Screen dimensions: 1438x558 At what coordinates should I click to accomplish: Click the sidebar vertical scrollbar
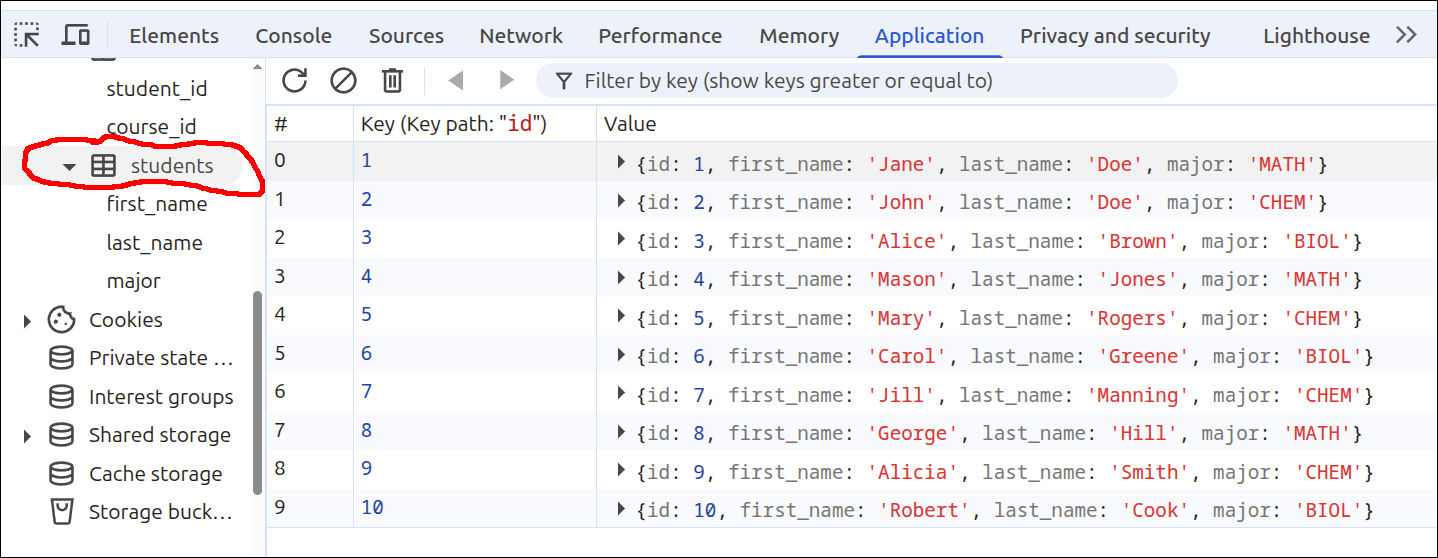point(257,390)
